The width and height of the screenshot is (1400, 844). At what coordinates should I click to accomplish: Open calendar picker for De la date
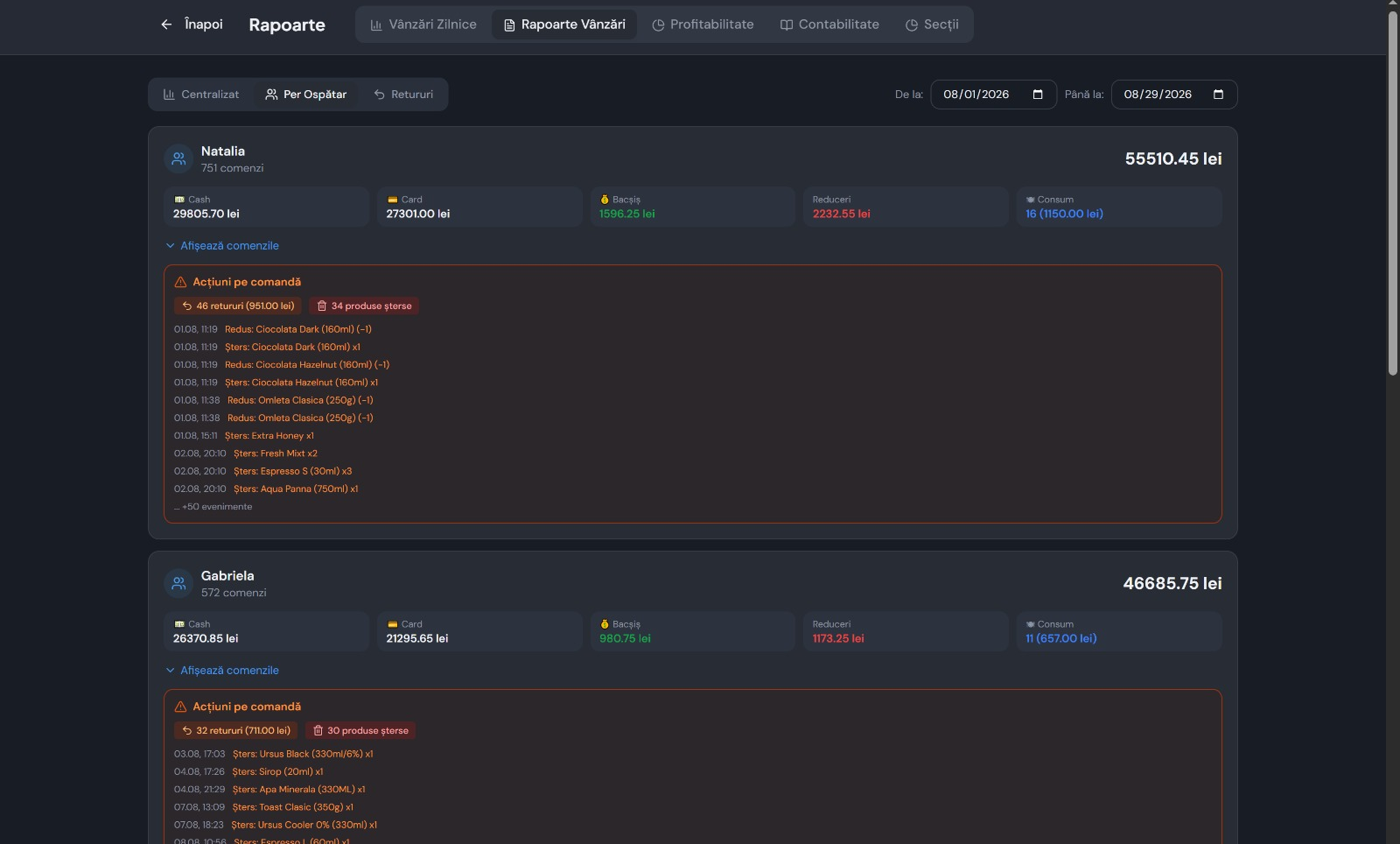pyautogui.click(x=1038, y=95)
